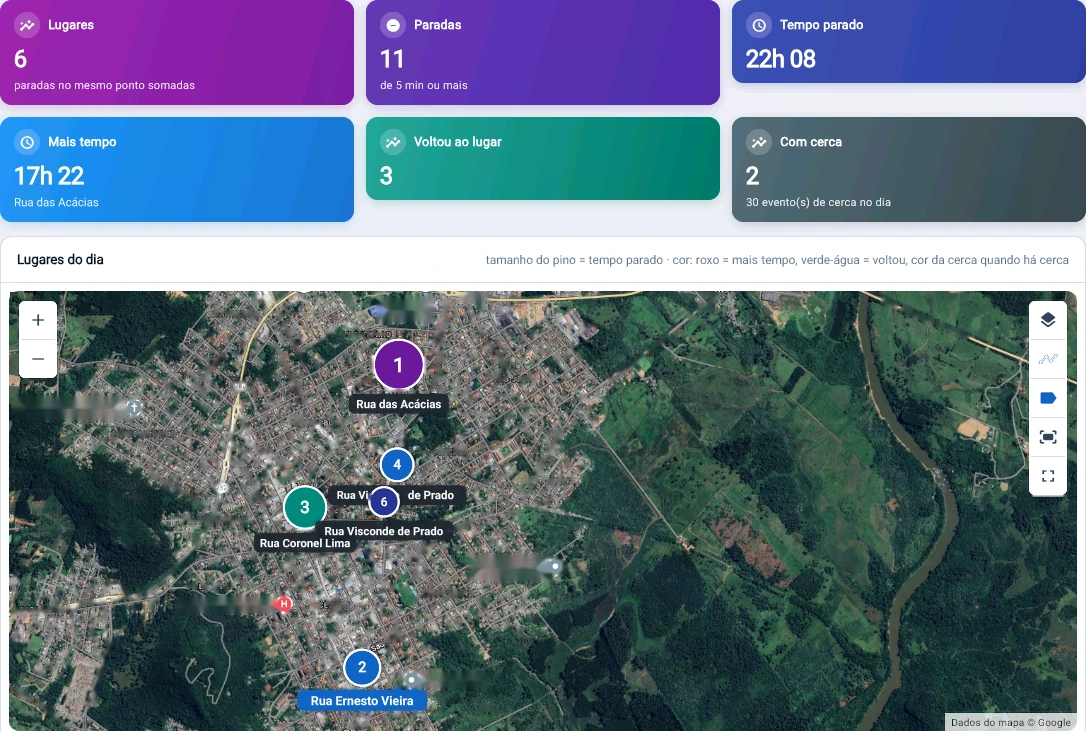The image size is (1086, 731).
Task: Click the Rua das Acácias label on the map
Action: 398,404
